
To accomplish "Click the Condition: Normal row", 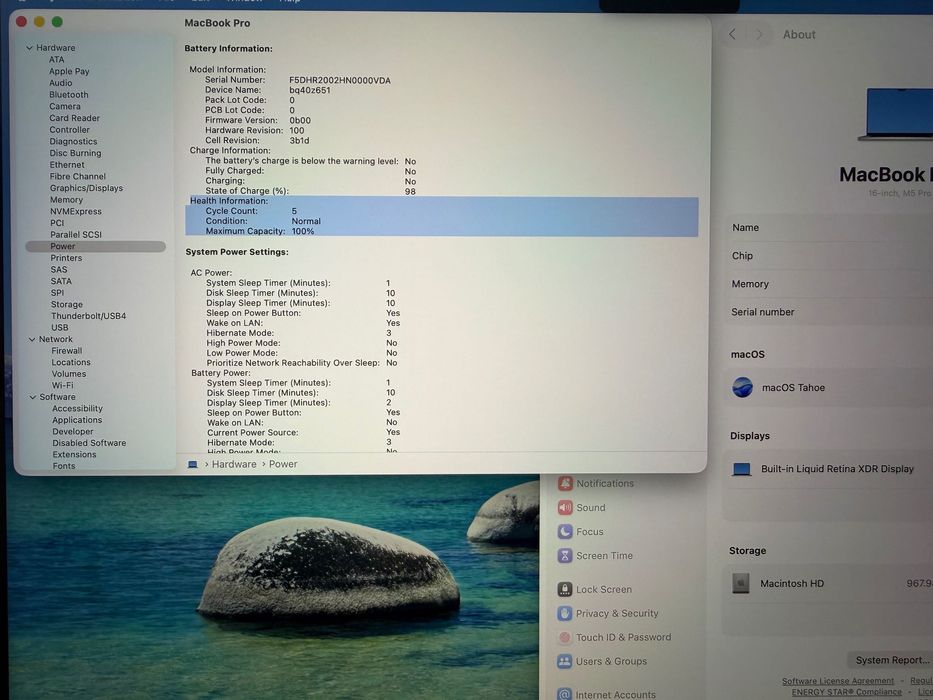I will click(442, 221).
